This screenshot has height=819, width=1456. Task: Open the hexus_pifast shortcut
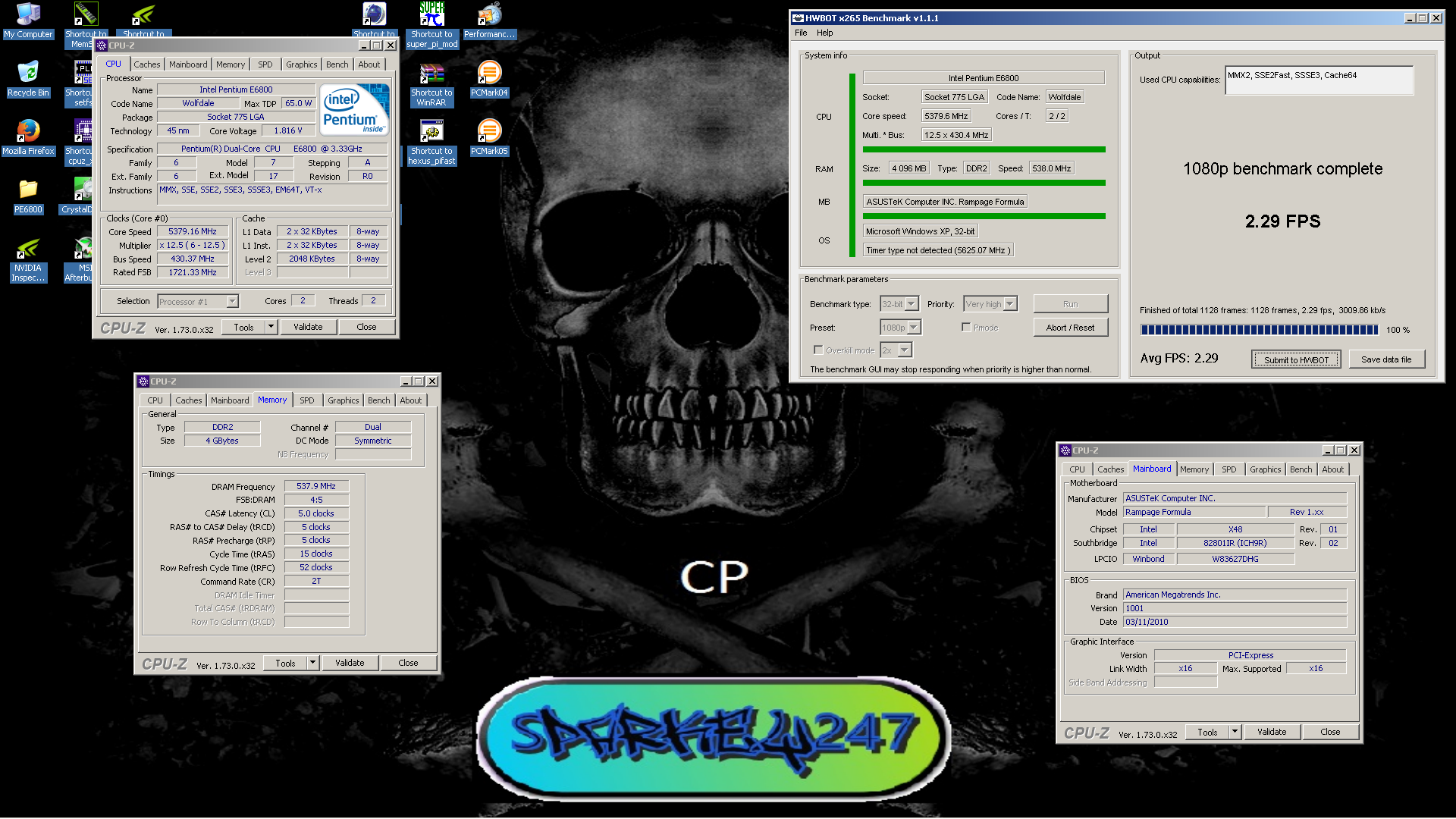(431, 142)
